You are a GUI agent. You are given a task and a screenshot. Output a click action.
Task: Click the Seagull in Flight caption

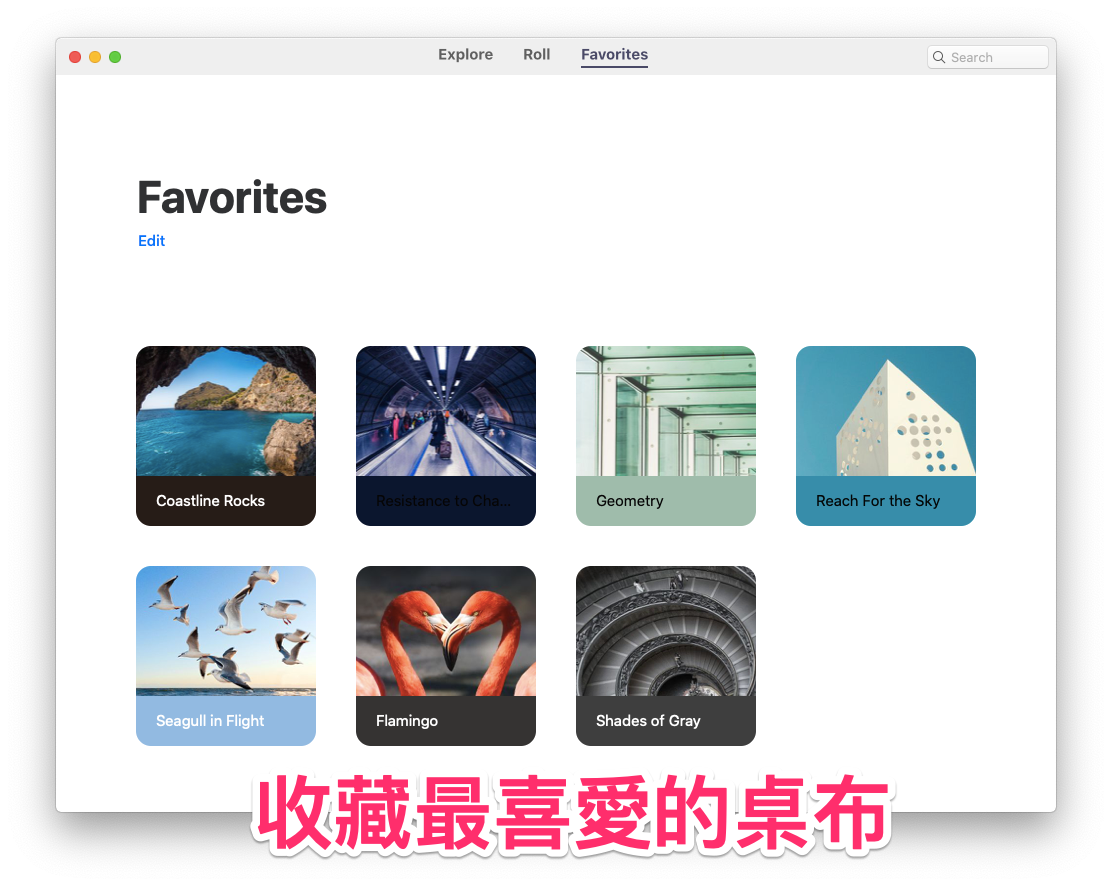click(210, 721)
